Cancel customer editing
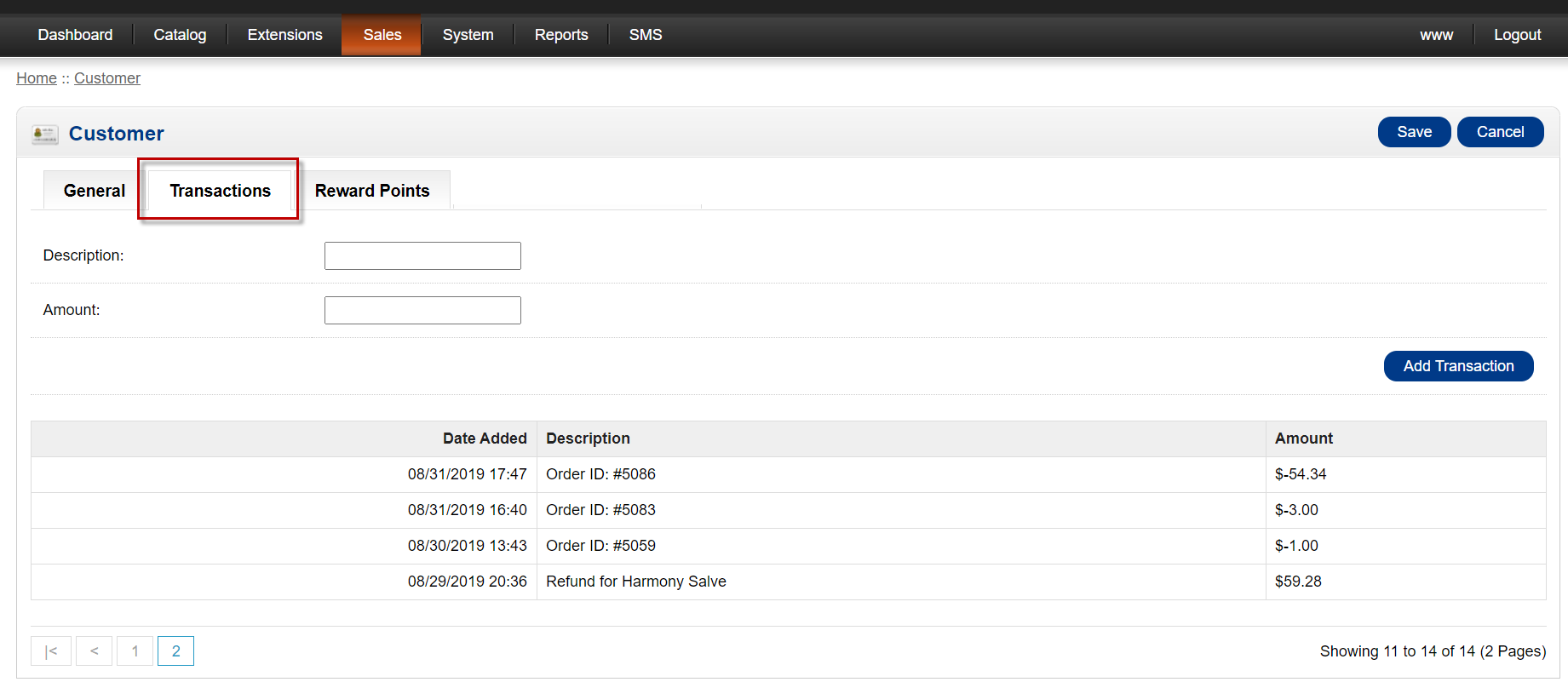 (x=1500, y=132)
